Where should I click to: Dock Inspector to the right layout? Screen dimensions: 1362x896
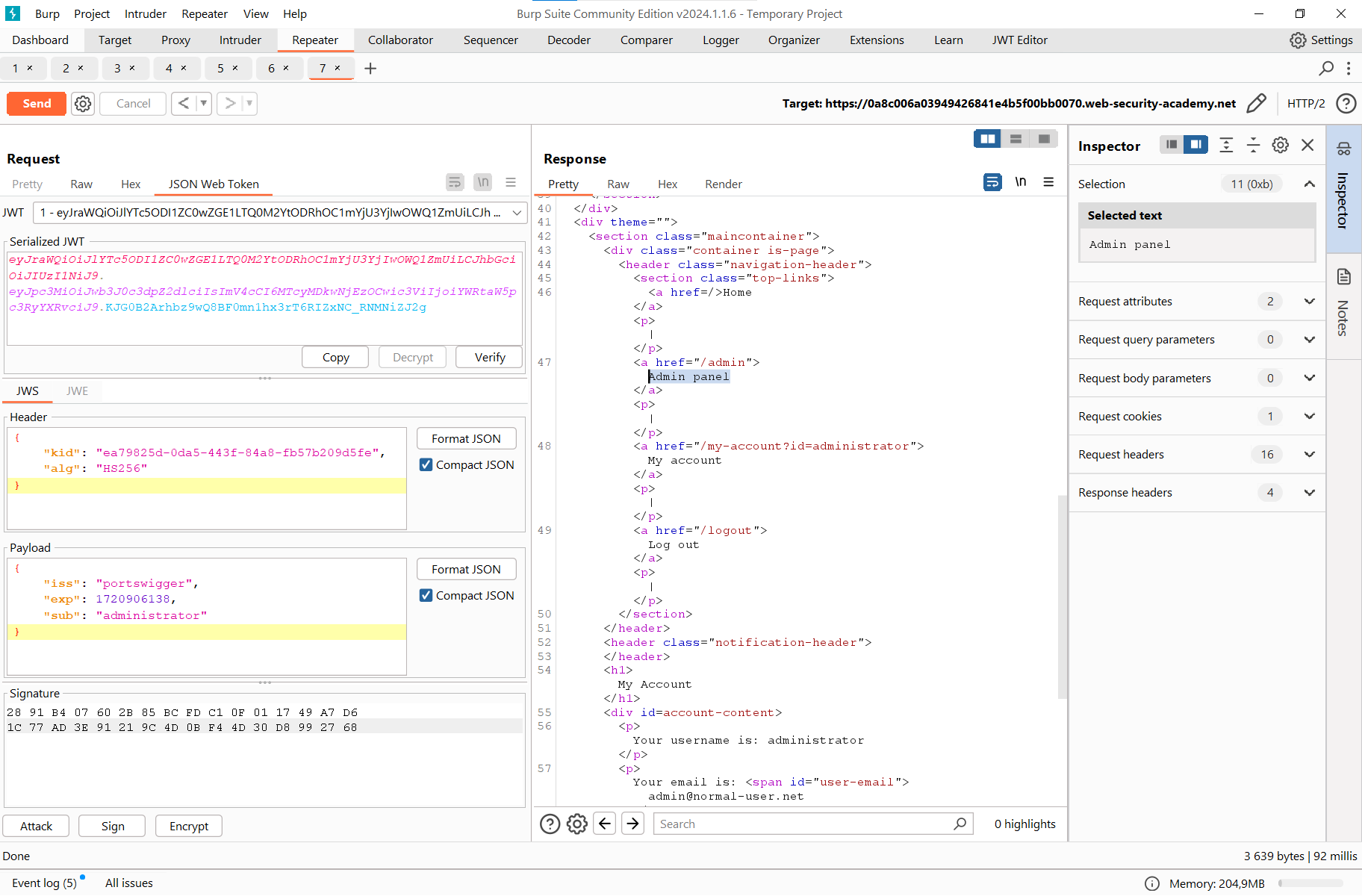1195,145
